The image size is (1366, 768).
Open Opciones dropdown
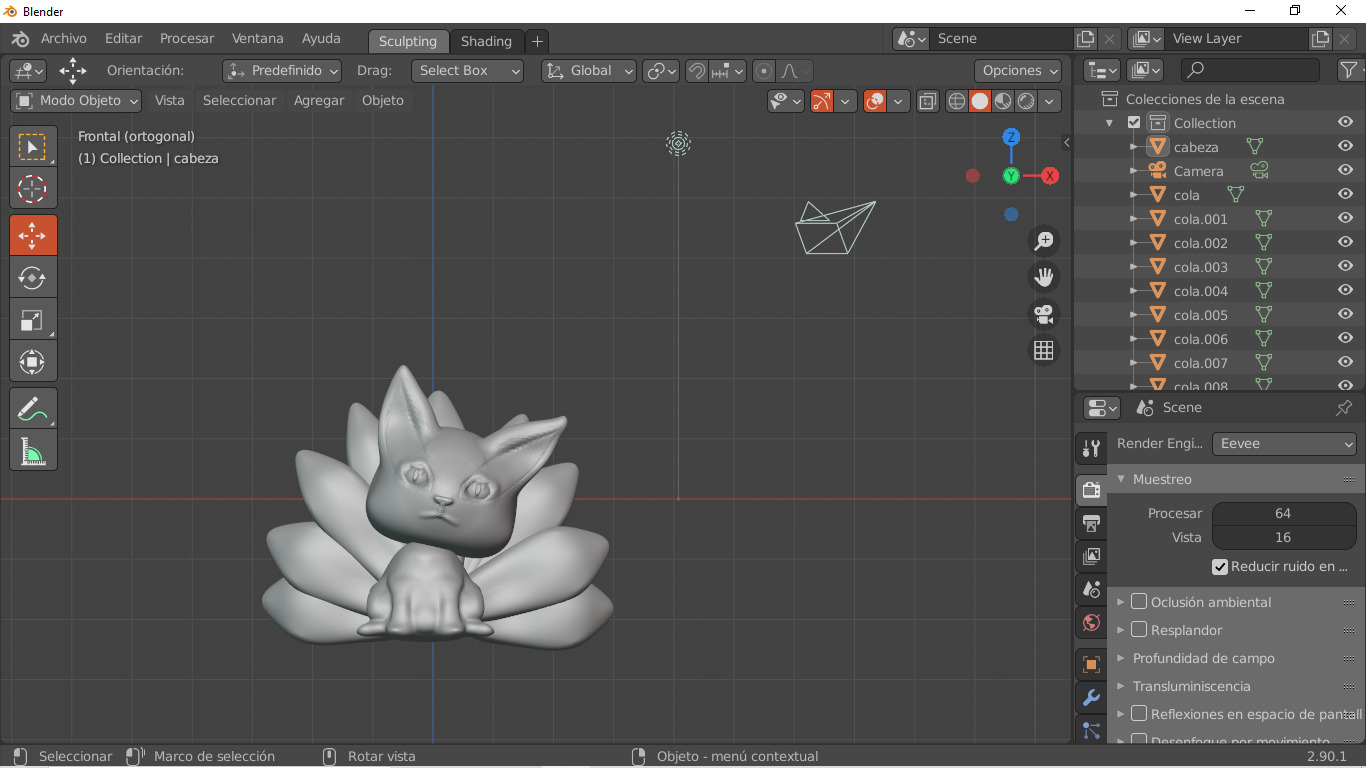point(1018,71)
